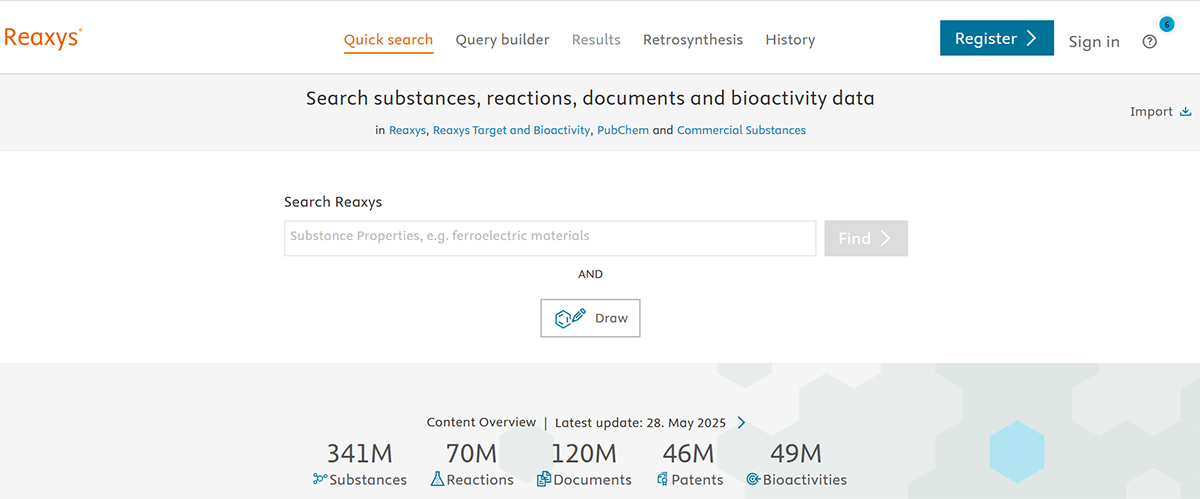Click the Content Overview label
The width and height of the screenshot is (1200, 499).
(481, 423)
